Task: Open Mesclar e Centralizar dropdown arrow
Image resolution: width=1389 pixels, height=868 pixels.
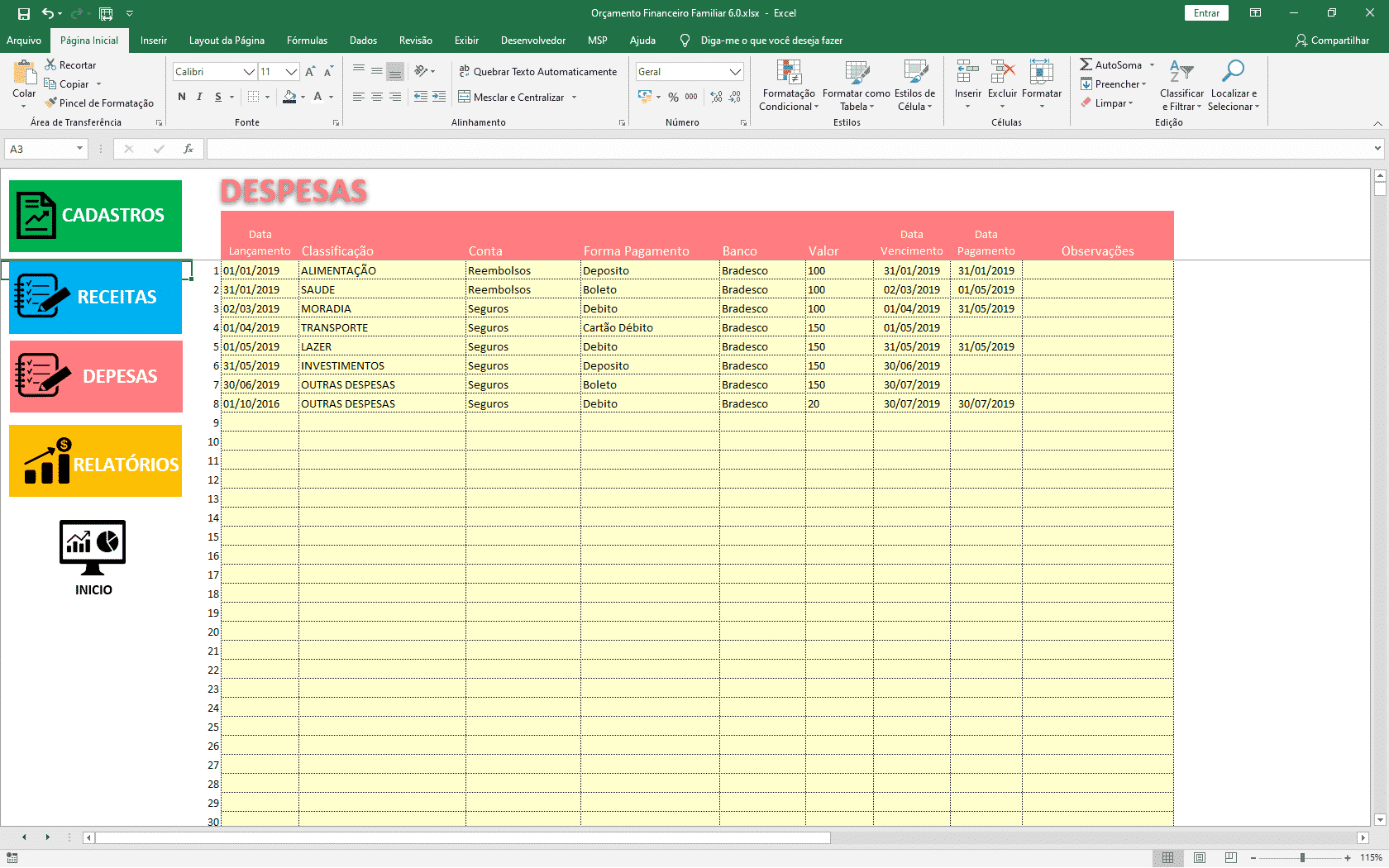Action: point(574,97)
